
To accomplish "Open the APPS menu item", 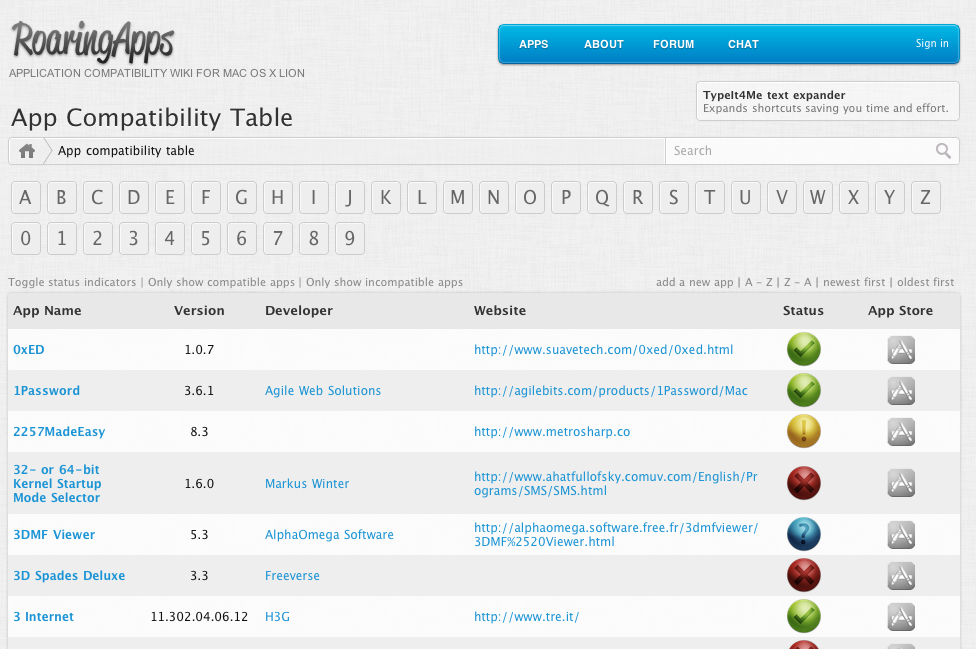I will (x=533, y=44).
